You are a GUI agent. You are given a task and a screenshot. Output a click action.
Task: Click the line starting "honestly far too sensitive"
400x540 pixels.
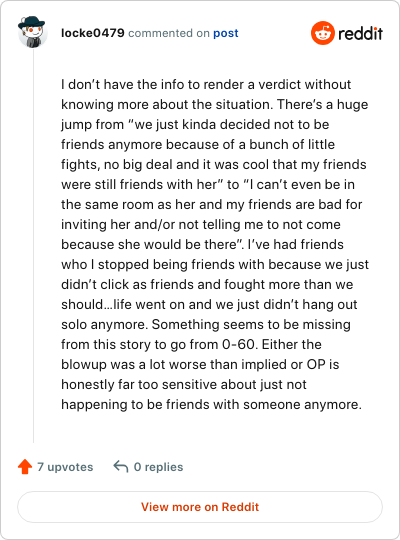coord(184,384)
